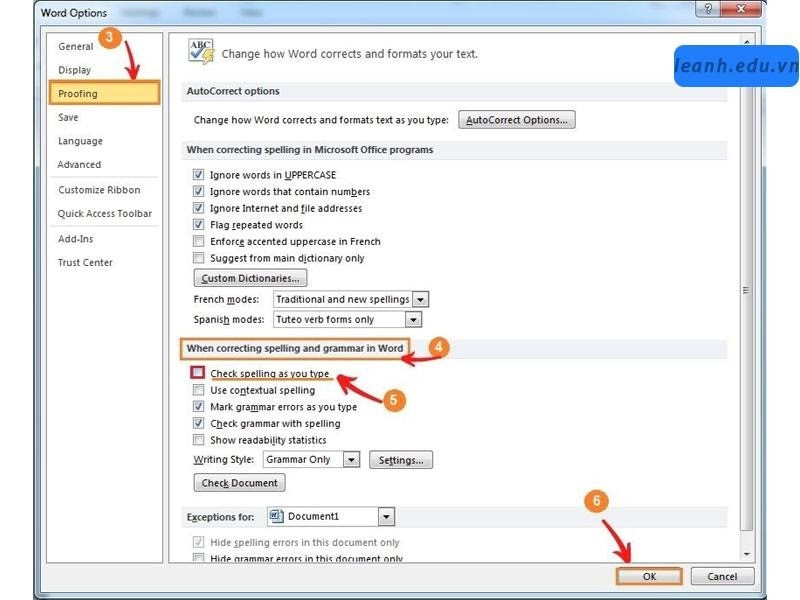Click the Help question mark button
This screenshot has width=800, height=600.
click(708, 9)
